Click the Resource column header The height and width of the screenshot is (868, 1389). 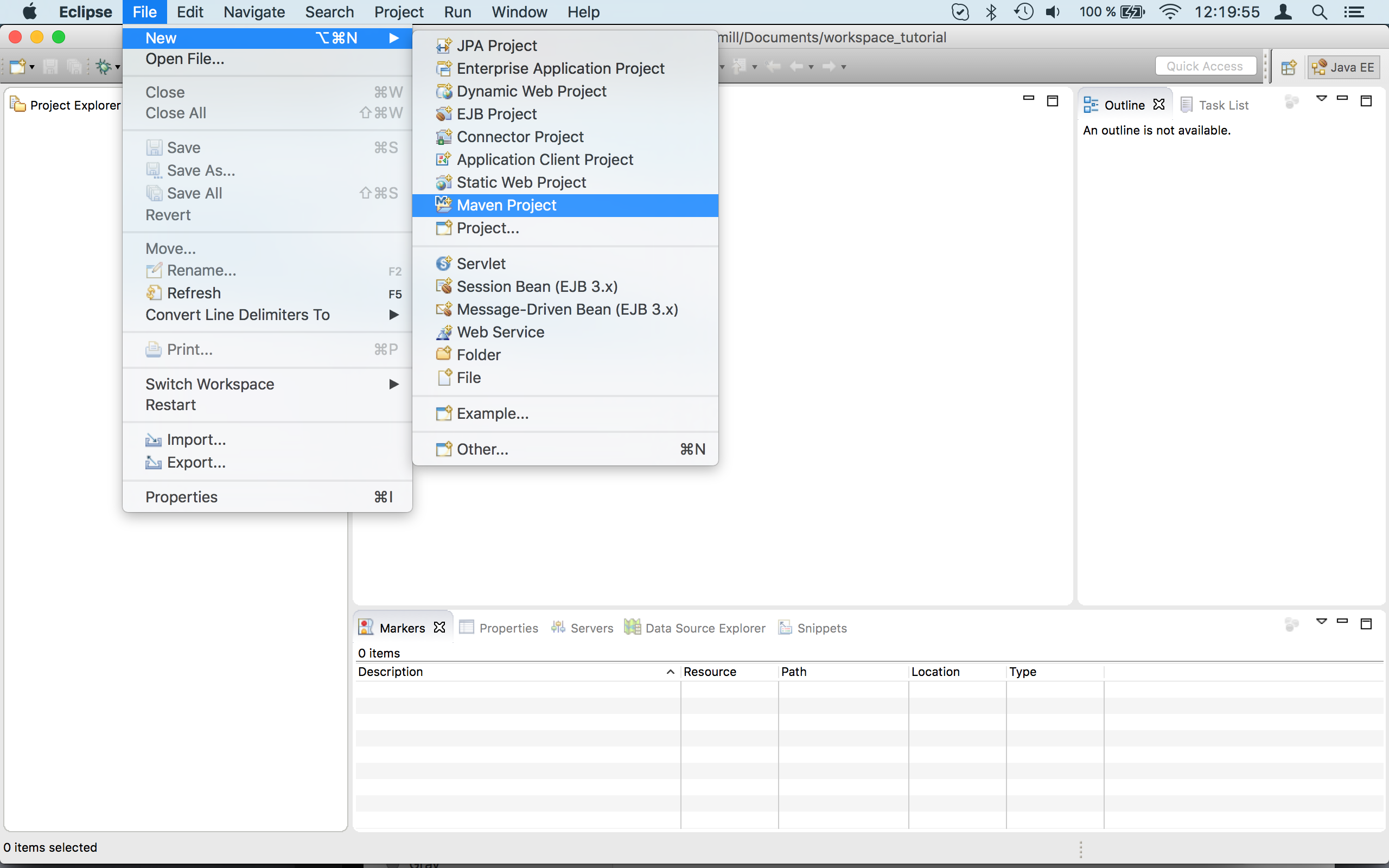pyautogui.click(x=729, y=672)
